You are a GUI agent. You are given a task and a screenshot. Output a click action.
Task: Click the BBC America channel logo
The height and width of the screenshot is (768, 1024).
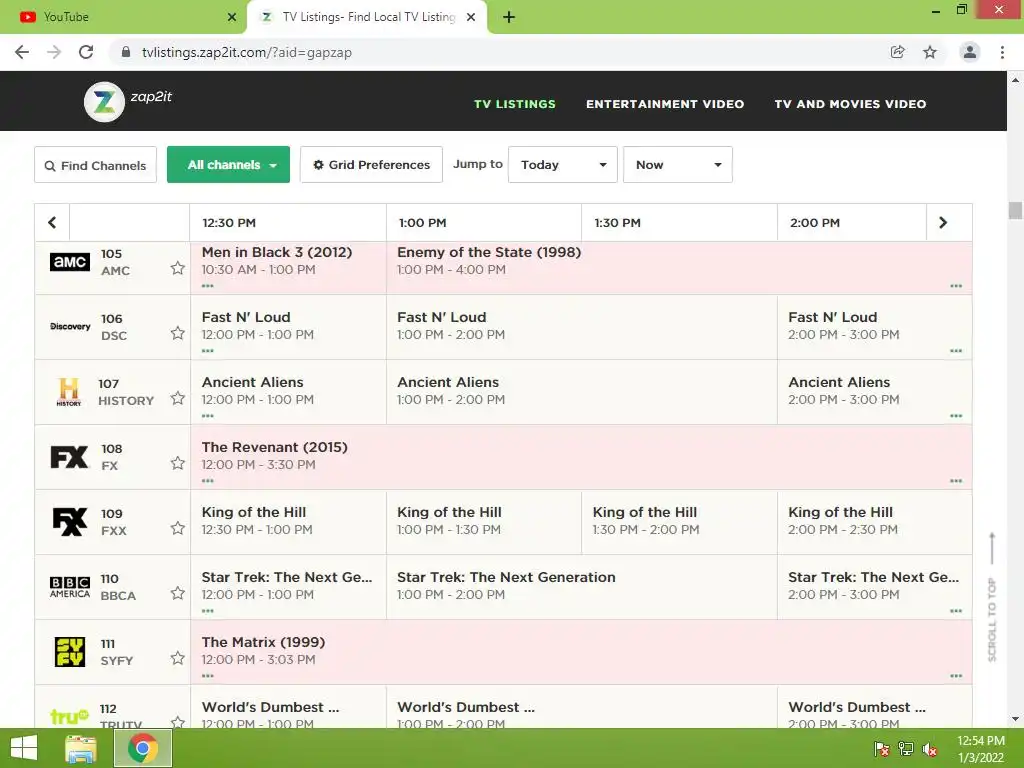point(70,587)
